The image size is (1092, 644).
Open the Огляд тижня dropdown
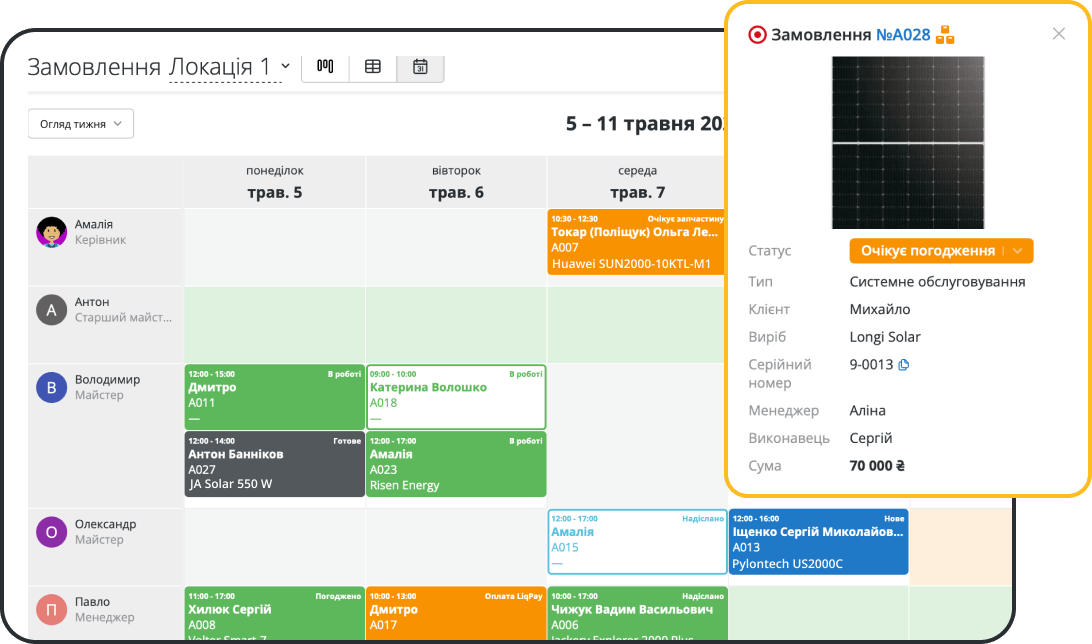[80, 123]
